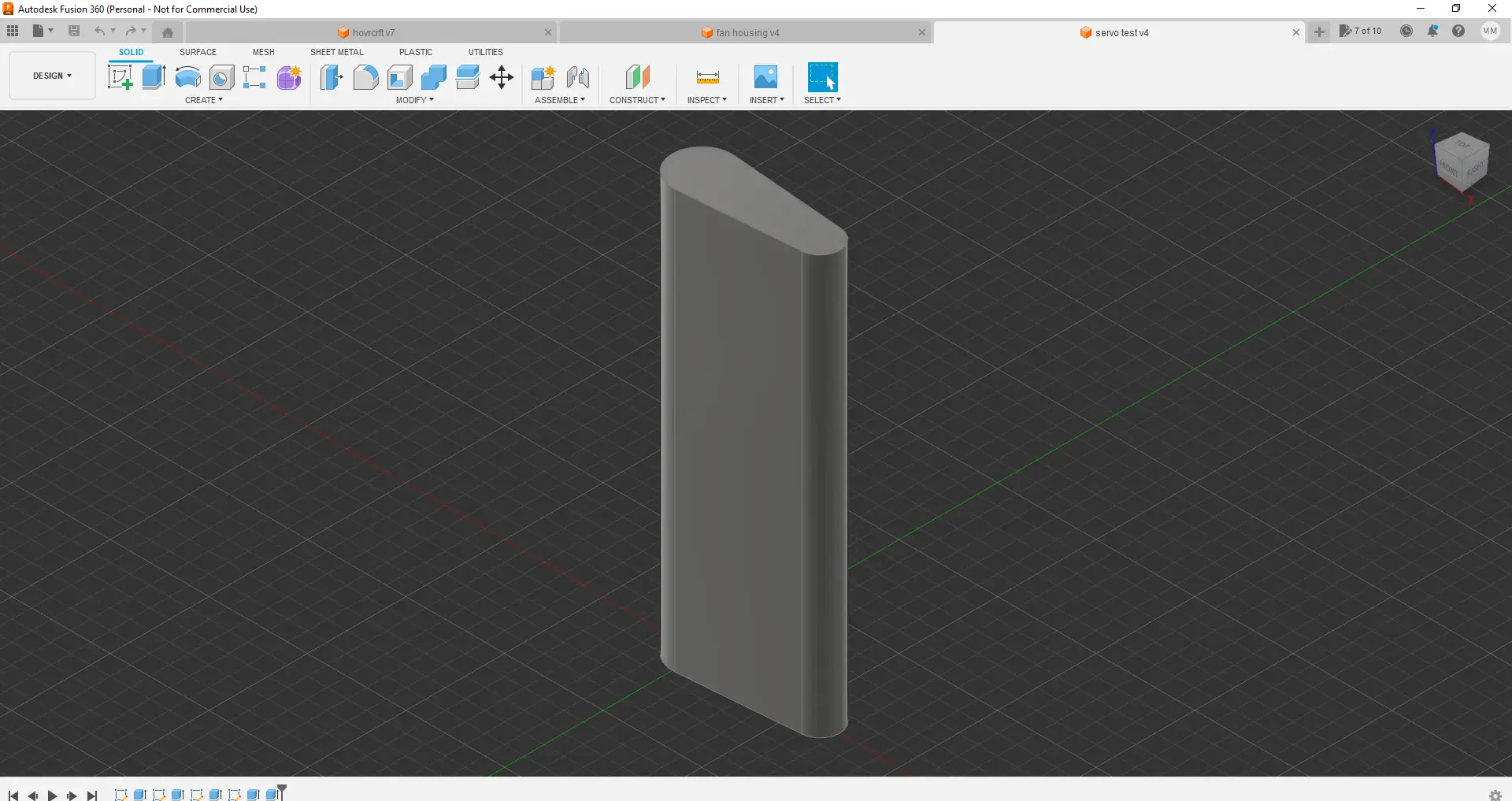The height and width of the screenshot is (801, 1512).
Task: Click the Offset Plane construct icon
Action: (x=637, y=77)
